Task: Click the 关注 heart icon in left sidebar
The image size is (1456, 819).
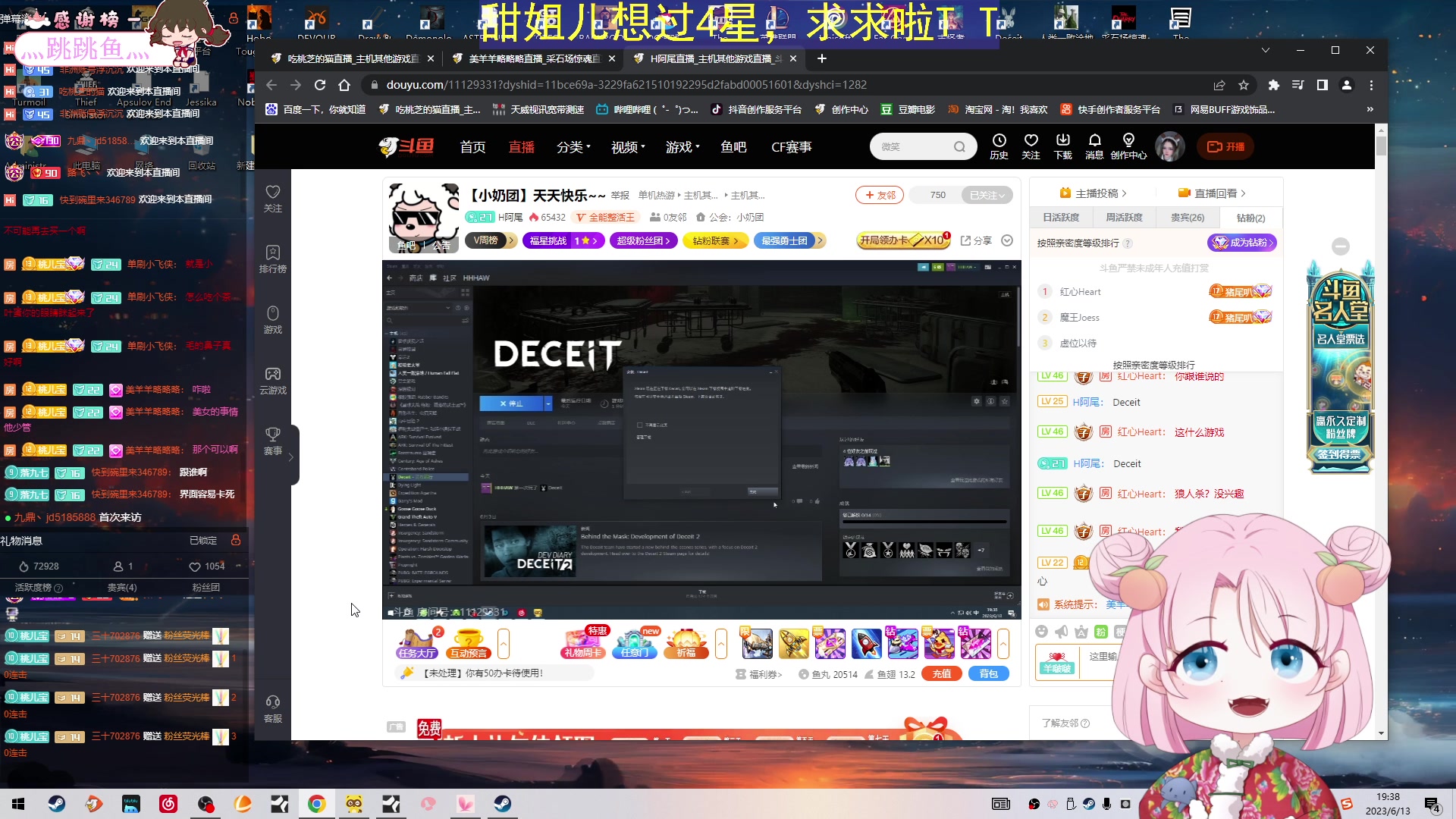Action: click(x=273, y=199)
